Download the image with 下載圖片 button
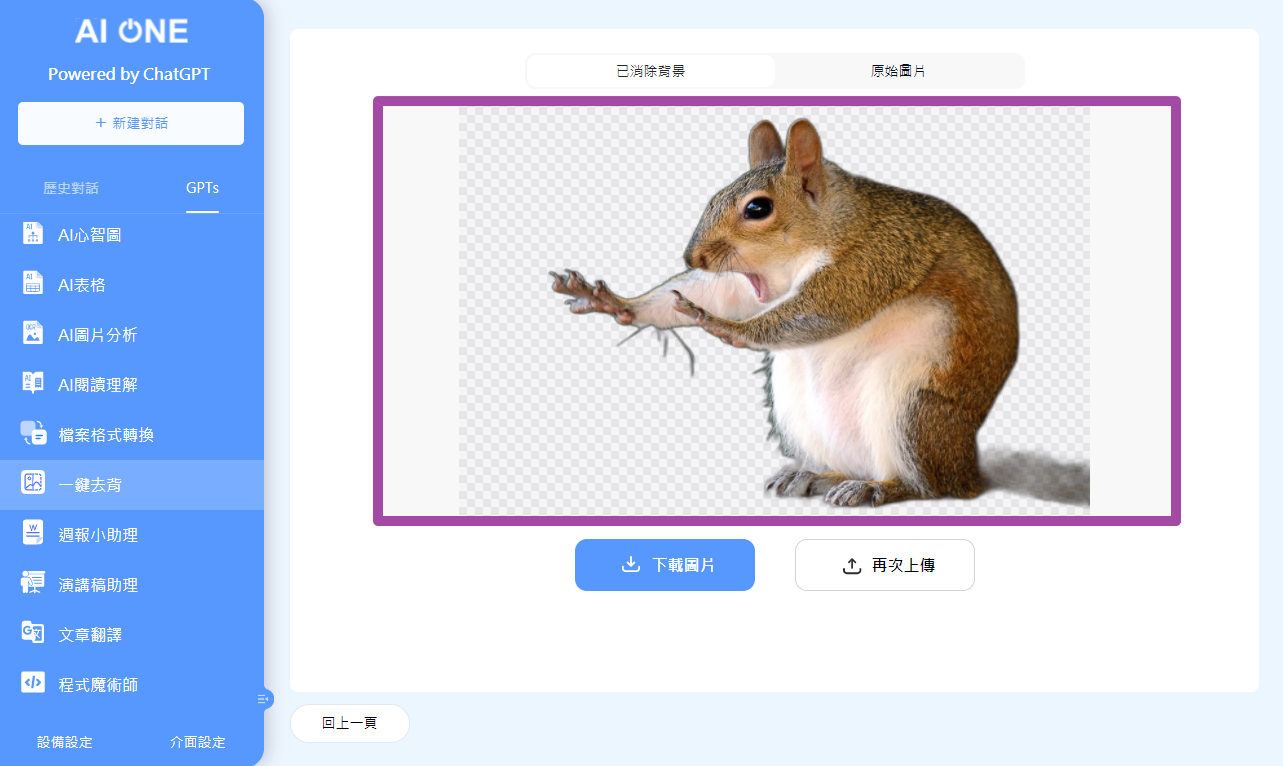Viewport: 1283px width, 766px height. tap(664, 565)
